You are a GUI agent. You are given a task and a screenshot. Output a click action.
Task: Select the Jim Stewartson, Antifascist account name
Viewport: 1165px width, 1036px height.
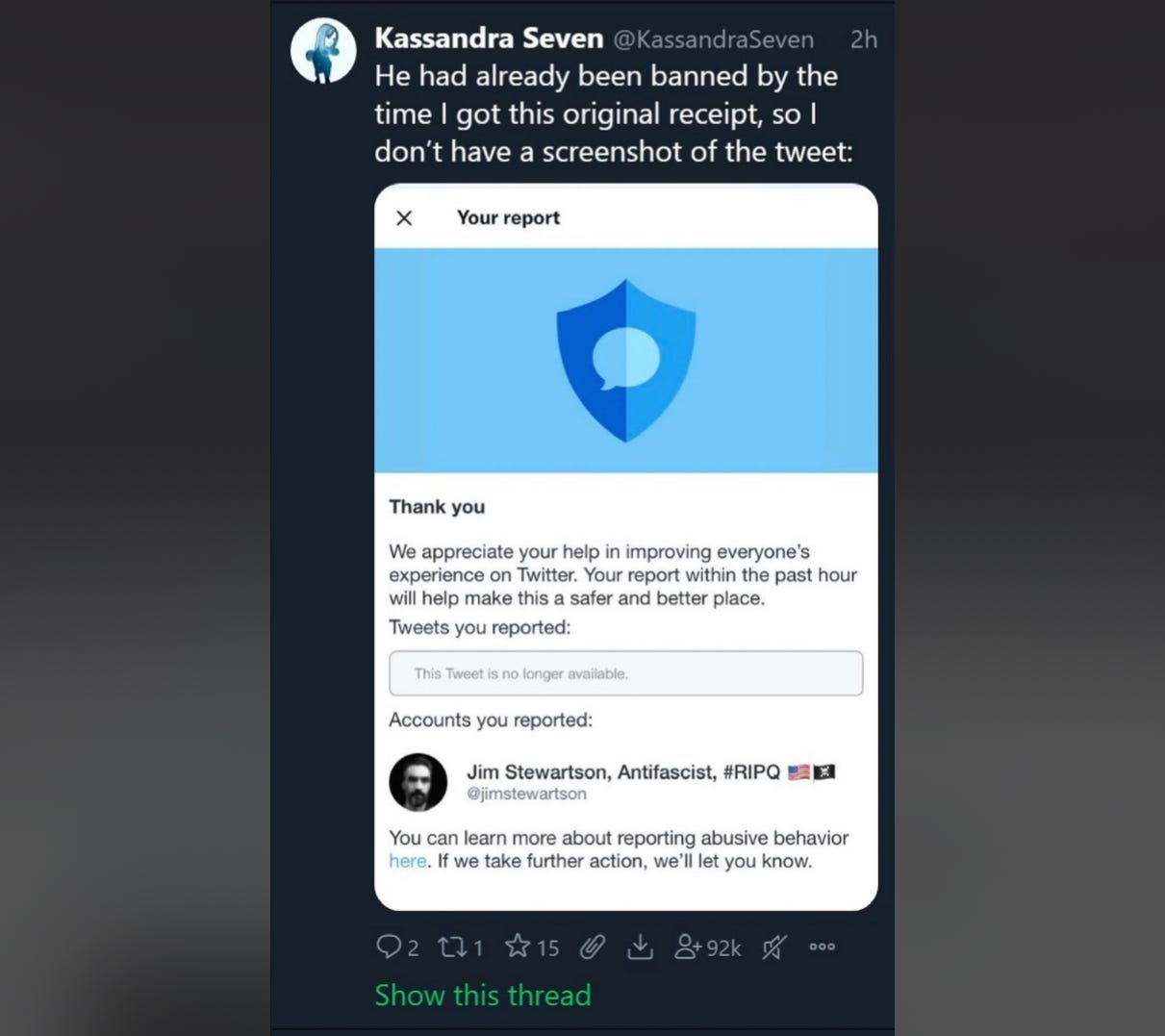click(623, 771)
